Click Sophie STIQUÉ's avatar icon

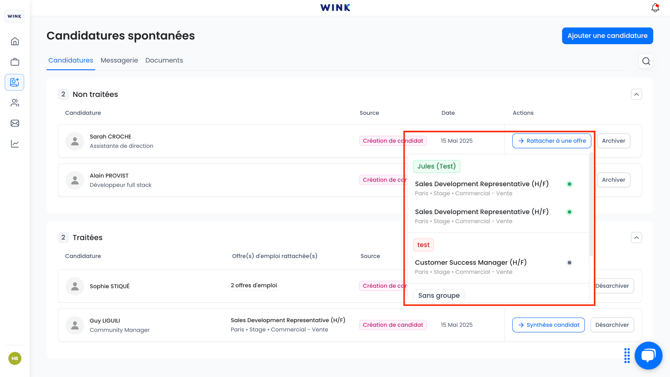pyautogui.click(x=75, y=286)
